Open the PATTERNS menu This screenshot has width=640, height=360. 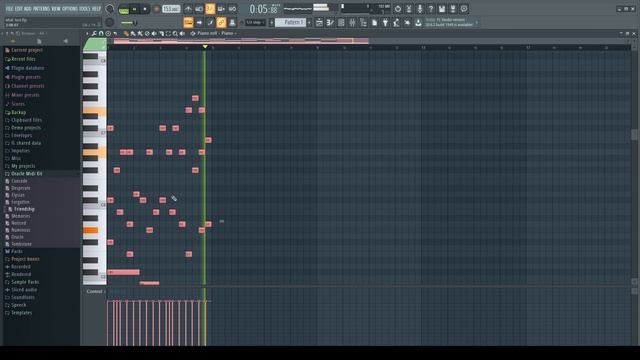coord(42,9)
